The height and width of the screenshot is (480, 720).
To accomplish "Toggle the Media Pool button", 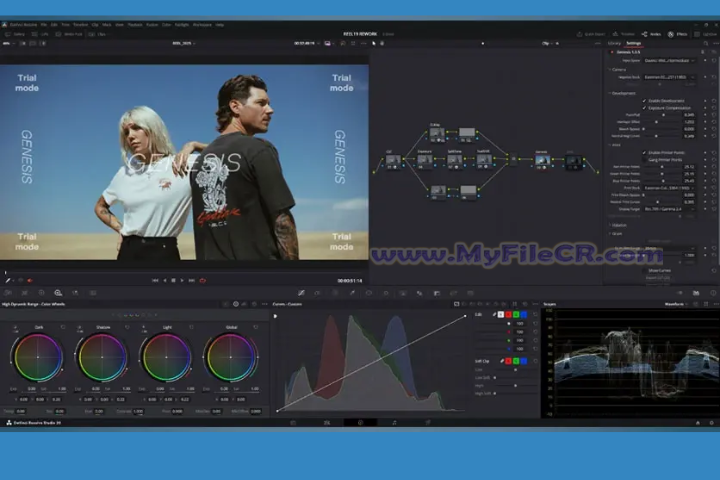I will (69, 34).
